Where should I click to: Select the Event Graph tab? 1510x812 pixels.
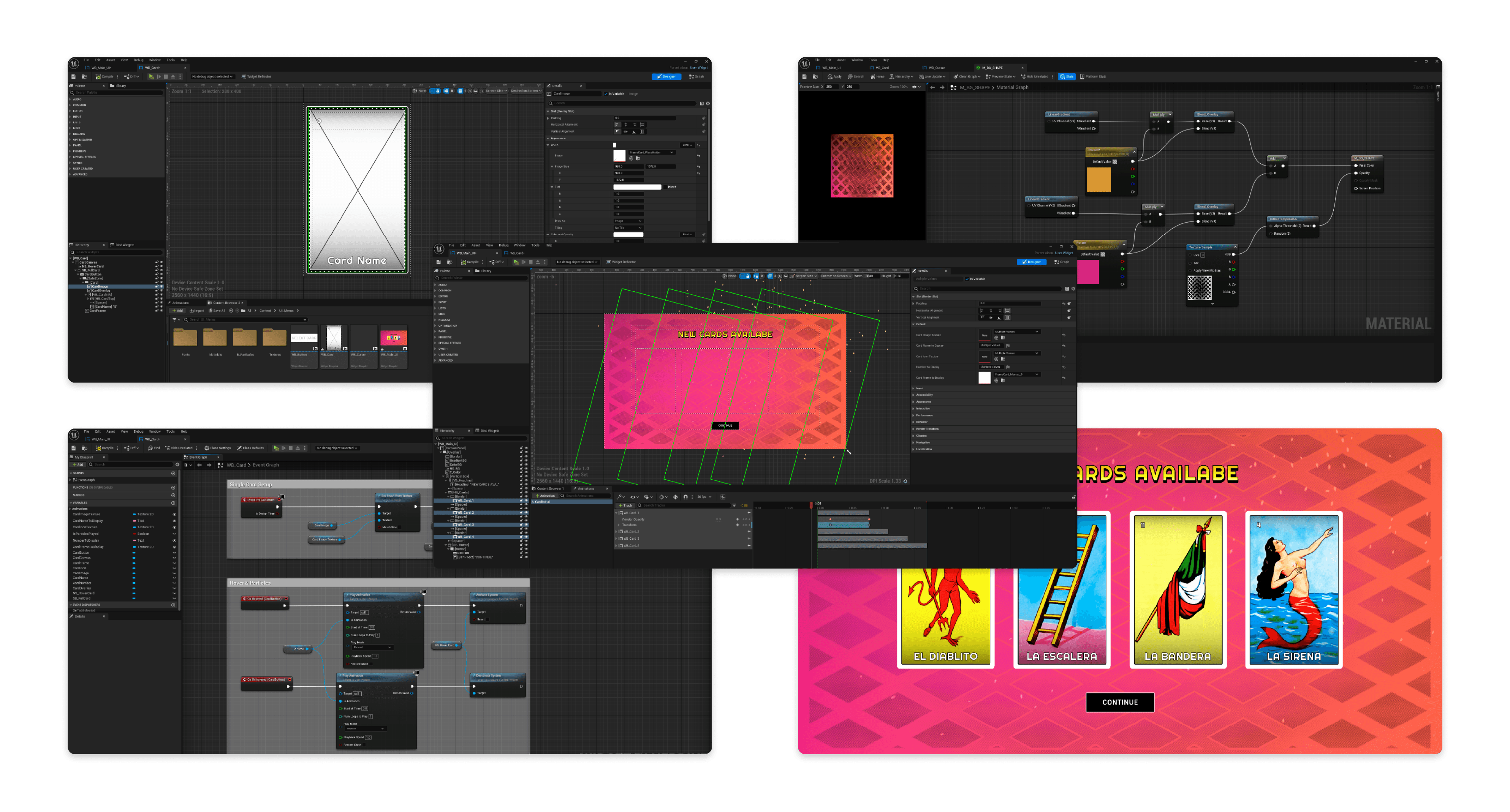tap(198, 457)
